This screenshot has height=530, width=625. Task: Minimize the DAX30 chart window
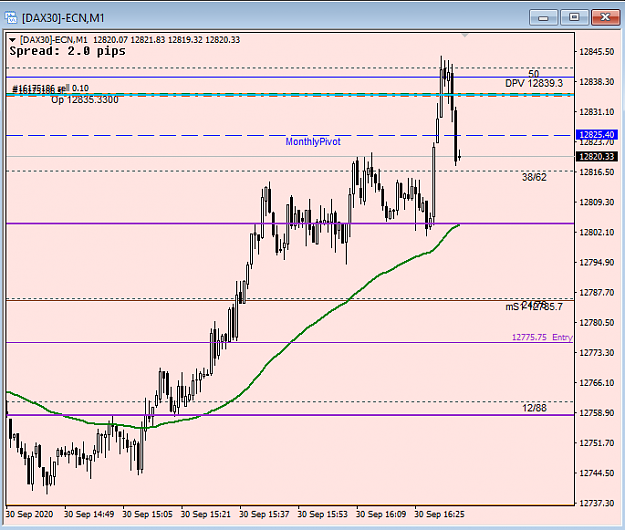click(x=543, y=18)
